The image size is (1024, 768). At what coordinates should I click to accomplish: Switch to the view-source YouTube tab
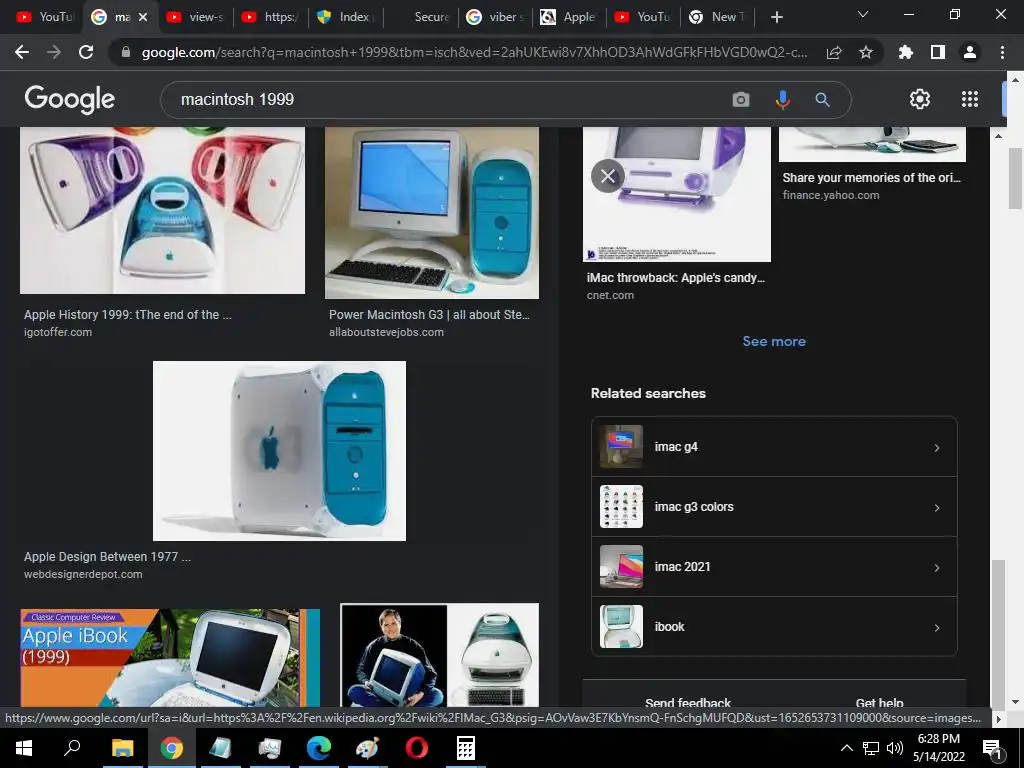(195, 17)
